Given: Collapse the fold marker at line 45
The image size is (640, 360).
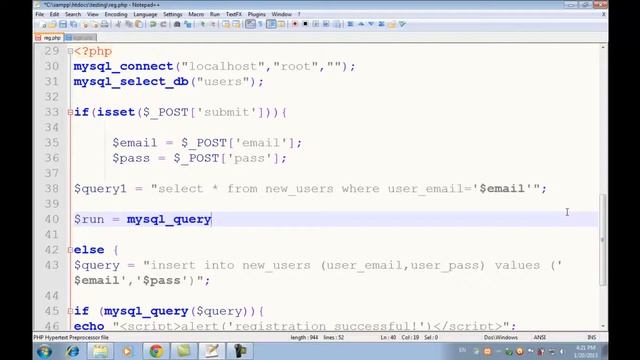Looking at the screenshot, I should tap(70, 311).
